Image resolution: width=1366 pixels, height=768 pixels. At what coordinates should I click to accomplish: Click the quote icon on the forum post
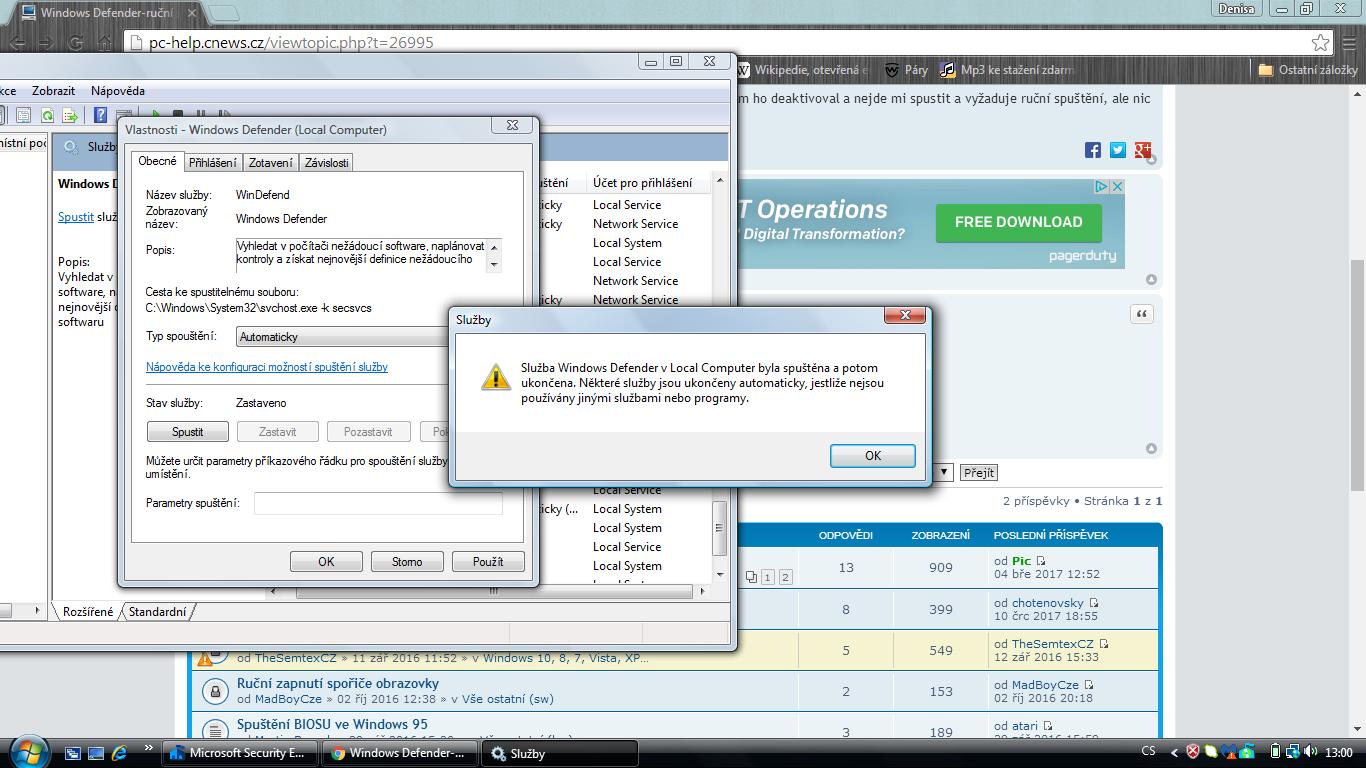pyautogui.click(x=1141, y=314)
